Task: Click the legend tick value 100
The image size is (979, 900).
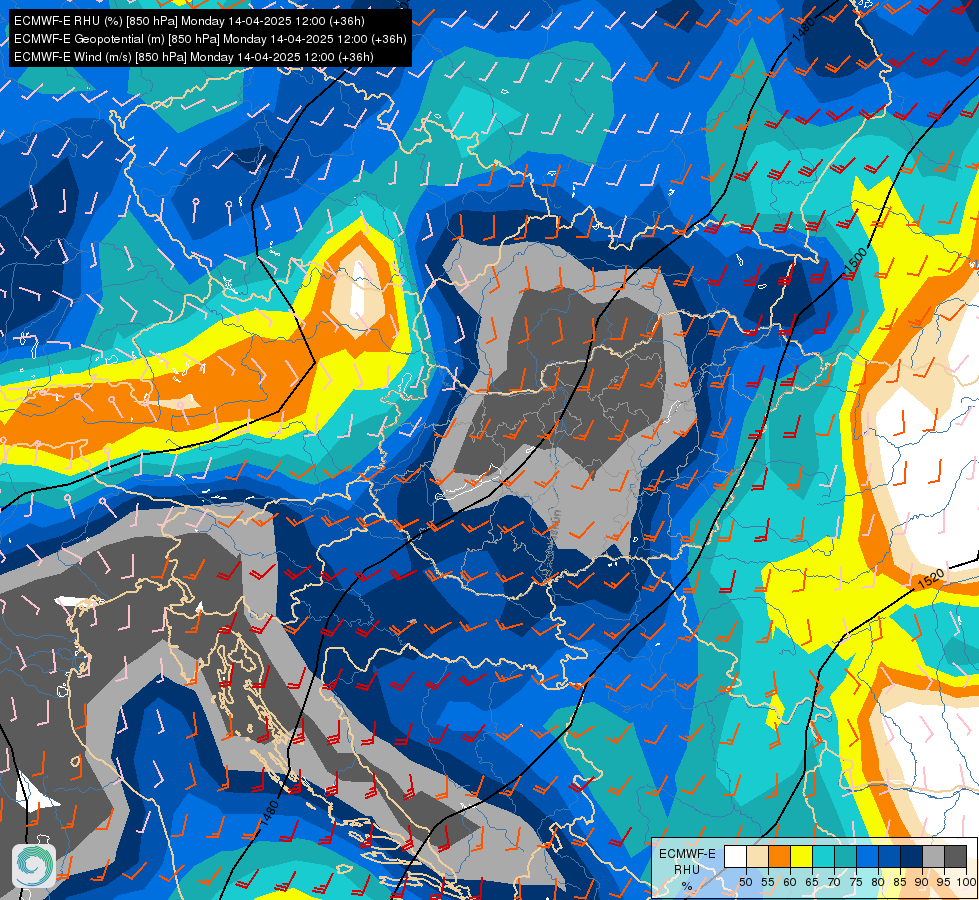Action: (x=966, y=882)
